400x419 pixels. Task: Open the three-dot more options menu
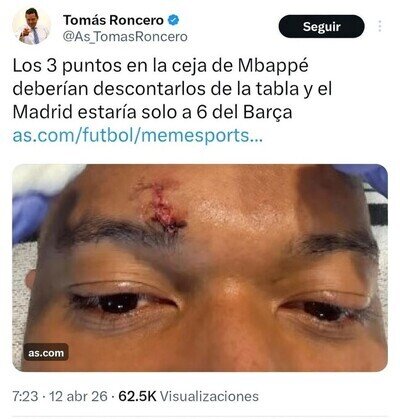coord(380,26)
